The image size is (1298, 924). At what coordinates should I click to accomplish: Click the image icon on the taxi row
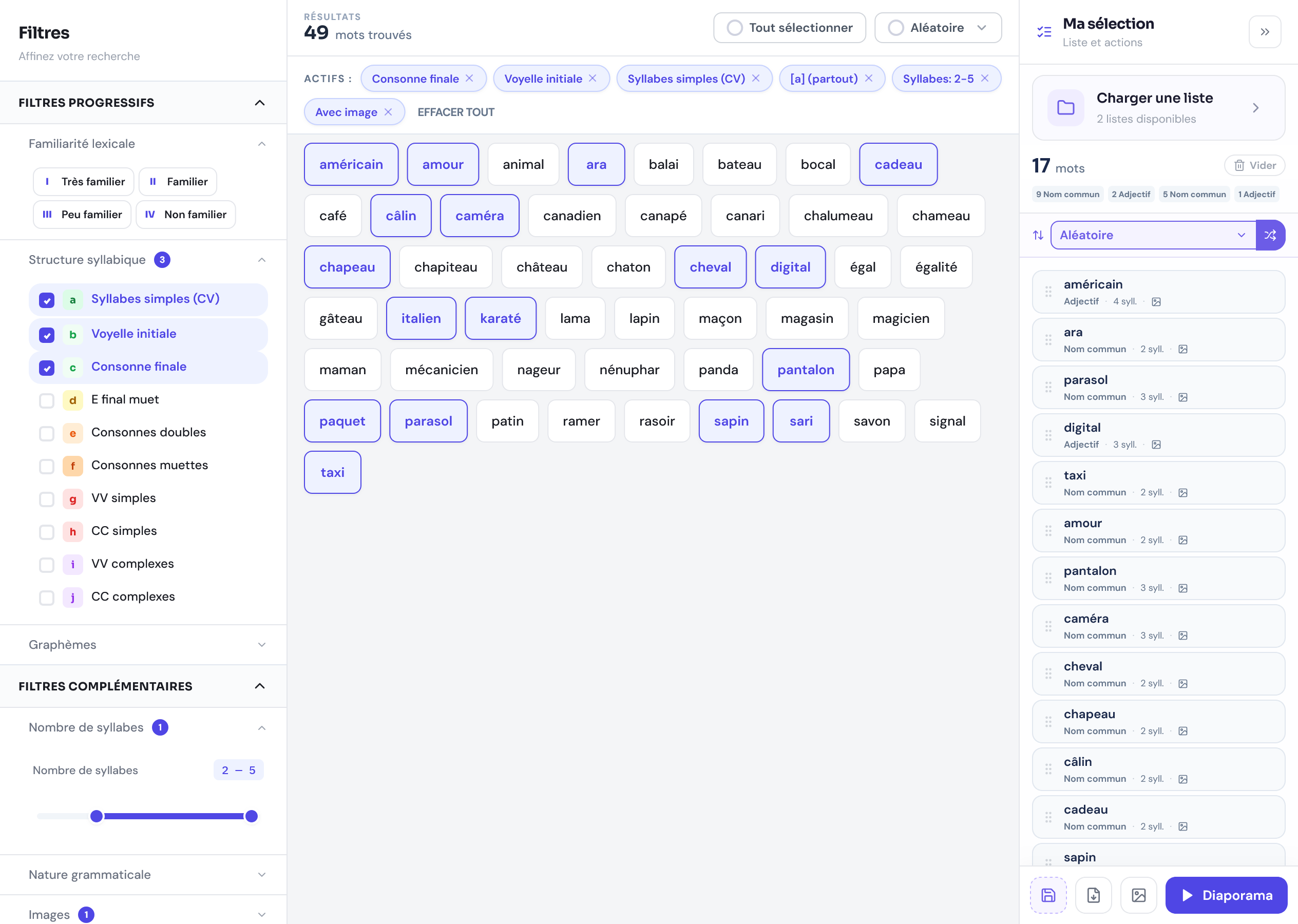coord(1182,493)
